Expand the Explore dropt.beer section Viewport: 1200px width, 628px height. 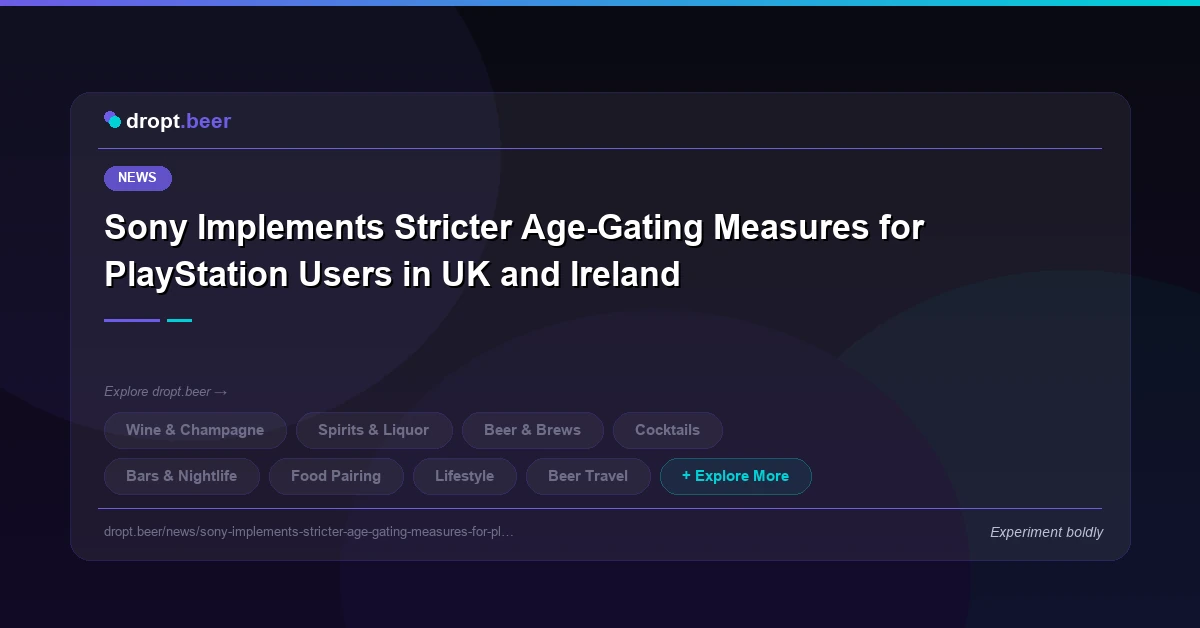coord(166,391)
